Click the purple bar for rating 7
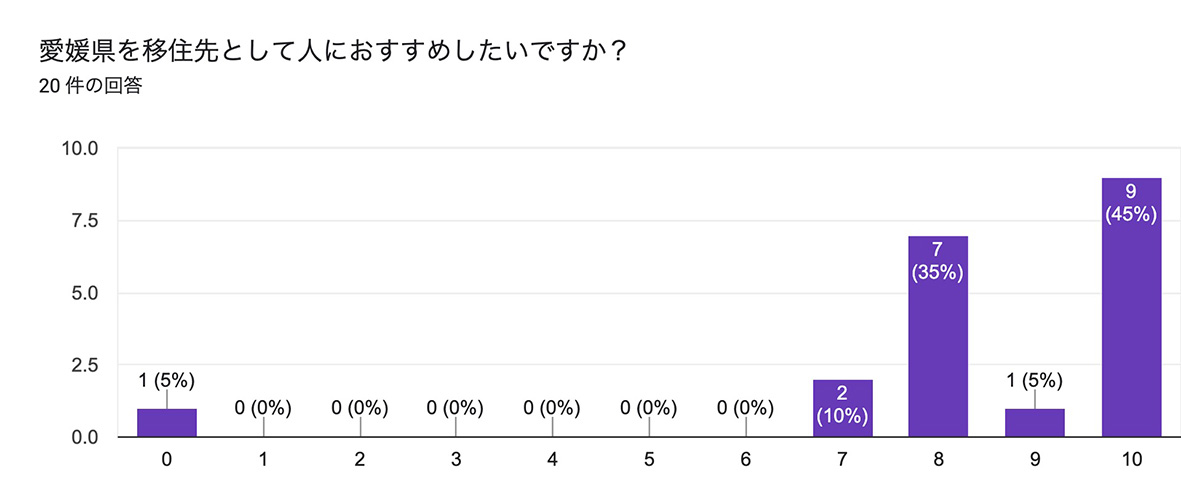This screenshot has height=500, width=1181. tap(842, 408)
